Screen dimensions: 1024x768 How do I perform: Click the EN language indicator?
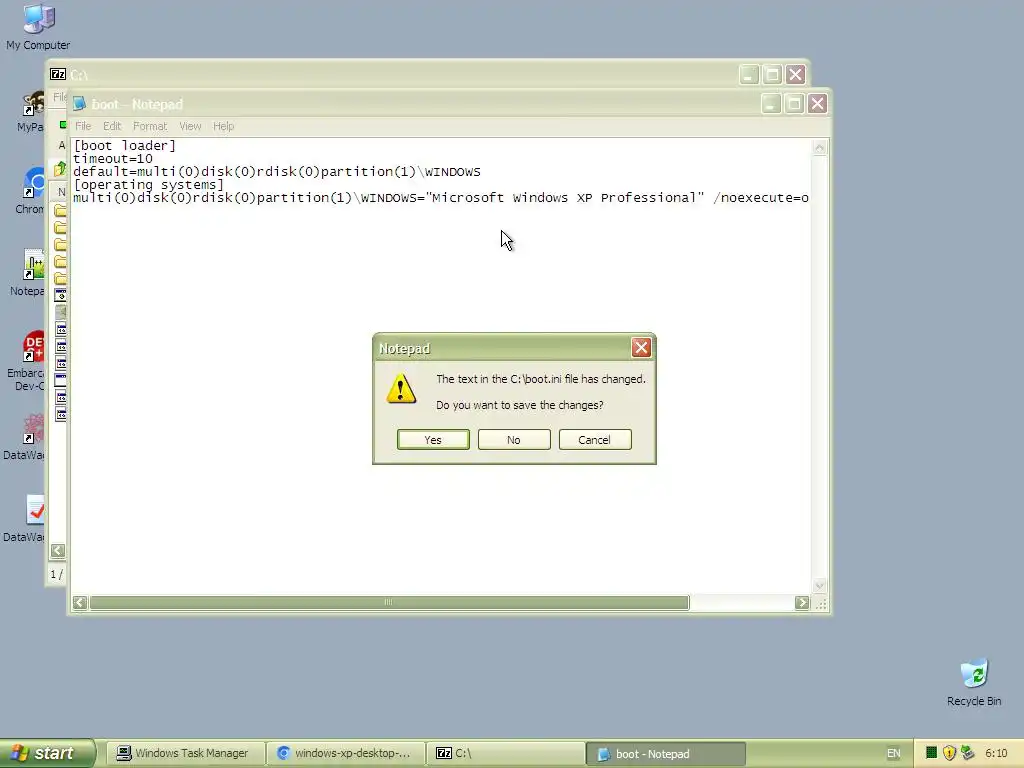click(x=893, y=753)
